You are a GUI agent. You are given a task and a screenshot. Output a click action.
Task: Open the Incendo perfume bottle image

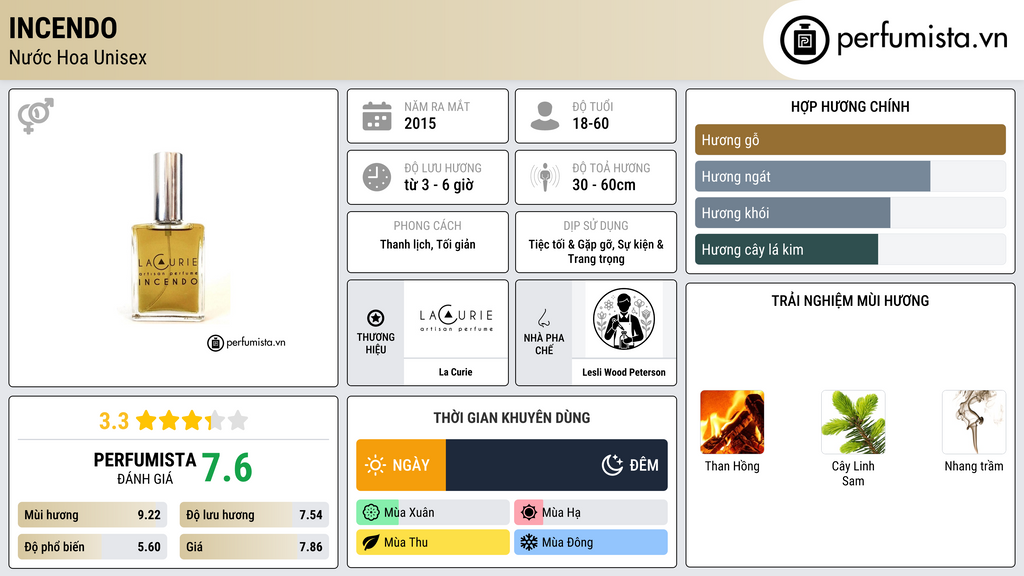[168, 236]
